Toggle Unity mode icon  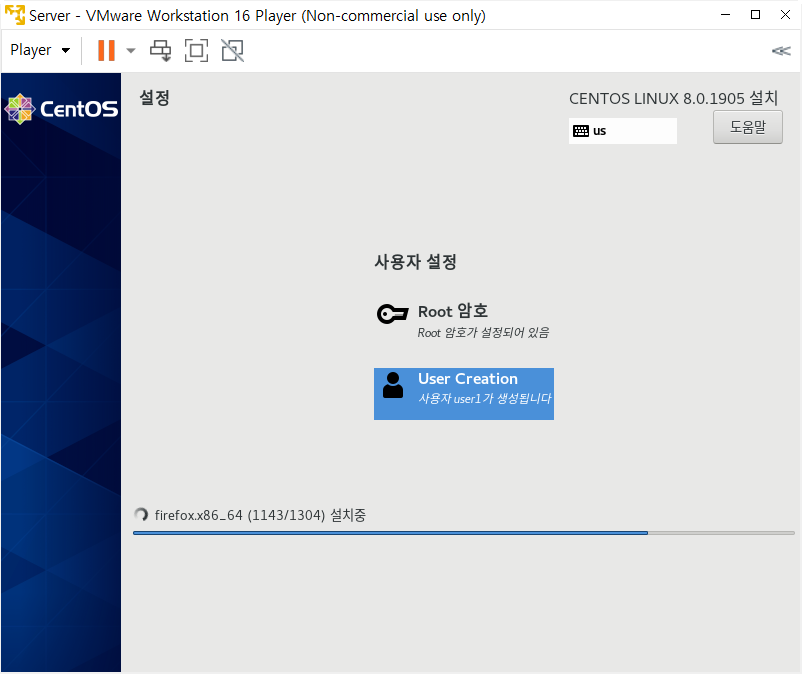[233, 50]
